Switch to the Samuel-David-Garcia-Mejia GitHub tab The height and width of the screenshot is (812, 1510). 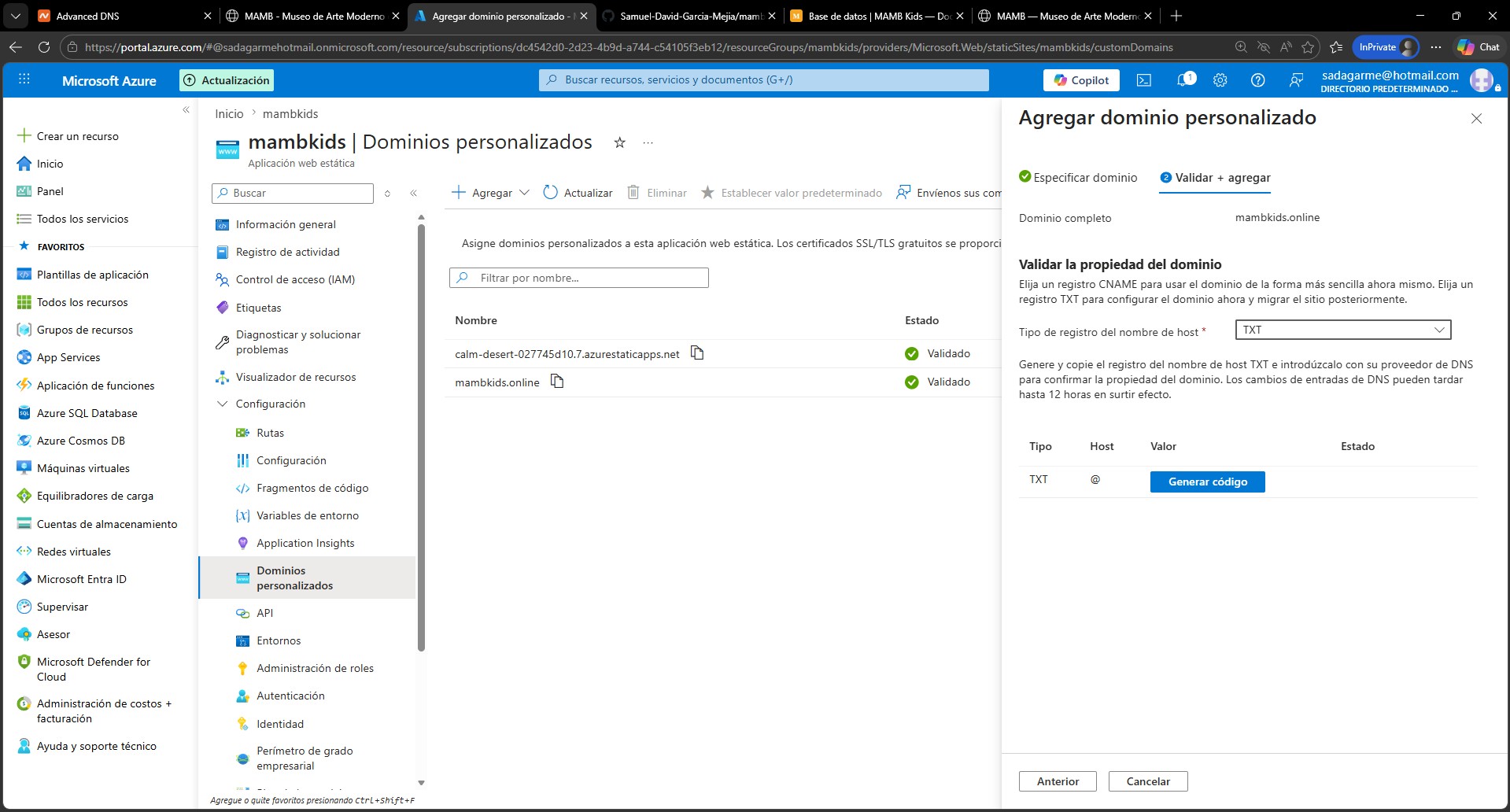pyautogui.click(x=690, y=16)
